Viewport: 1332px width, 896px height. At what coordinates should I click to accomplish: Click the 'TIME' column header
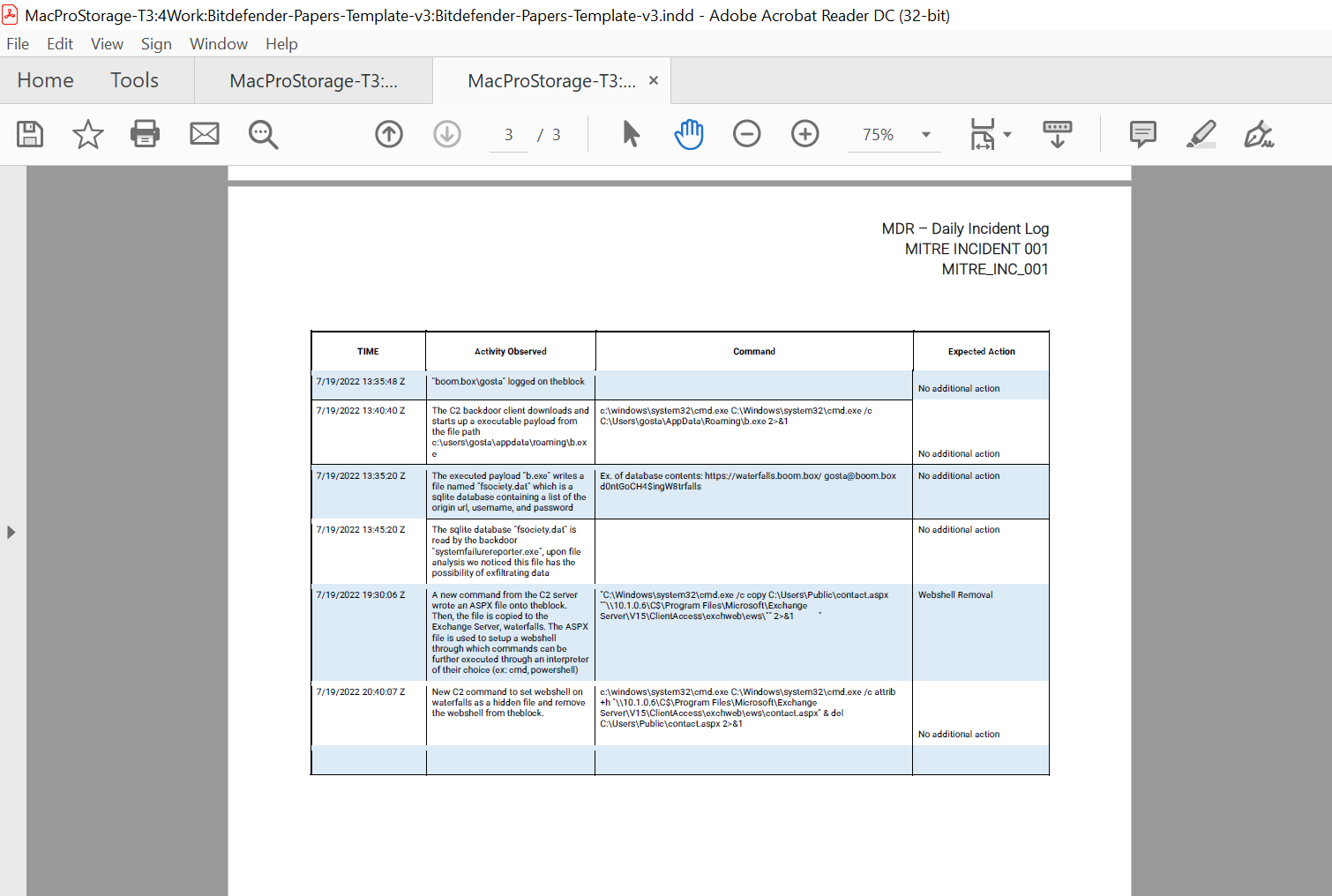(x=368, y=351)
